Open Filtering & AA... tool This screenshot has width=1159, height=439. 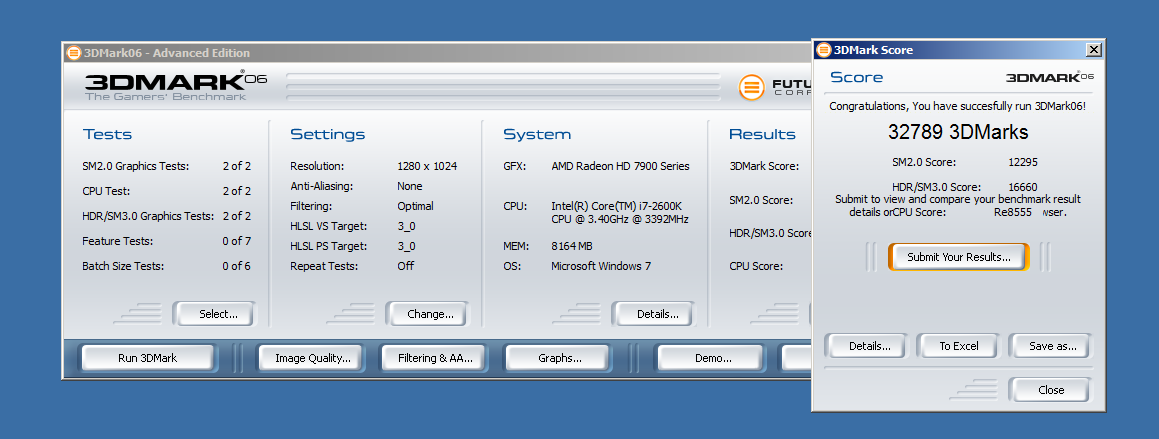432,358
